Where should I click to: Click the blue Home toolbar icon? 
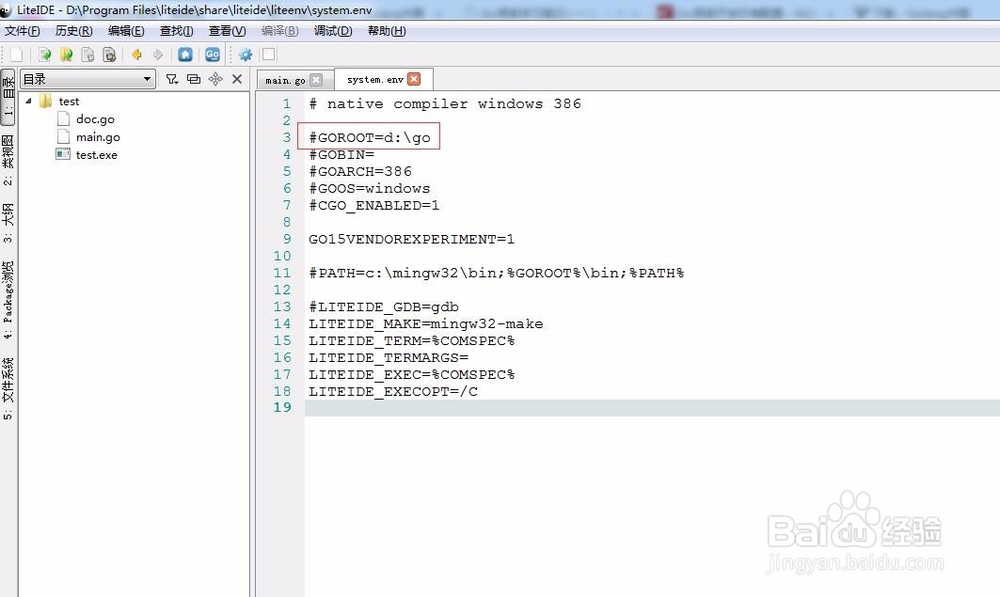point(186,54)
